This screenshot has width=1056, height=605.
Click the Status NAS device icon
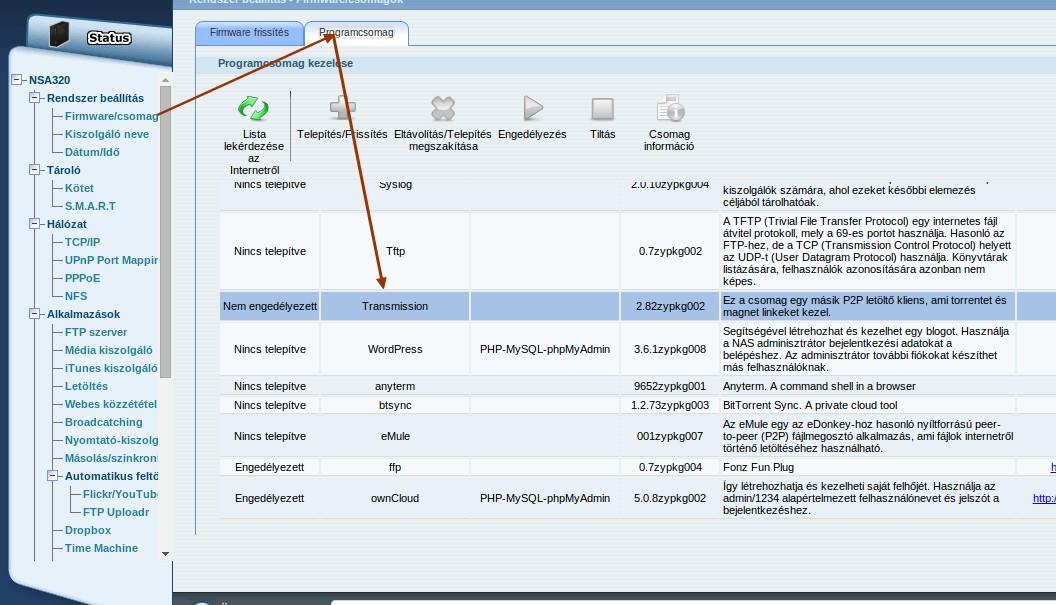[59, 34]
